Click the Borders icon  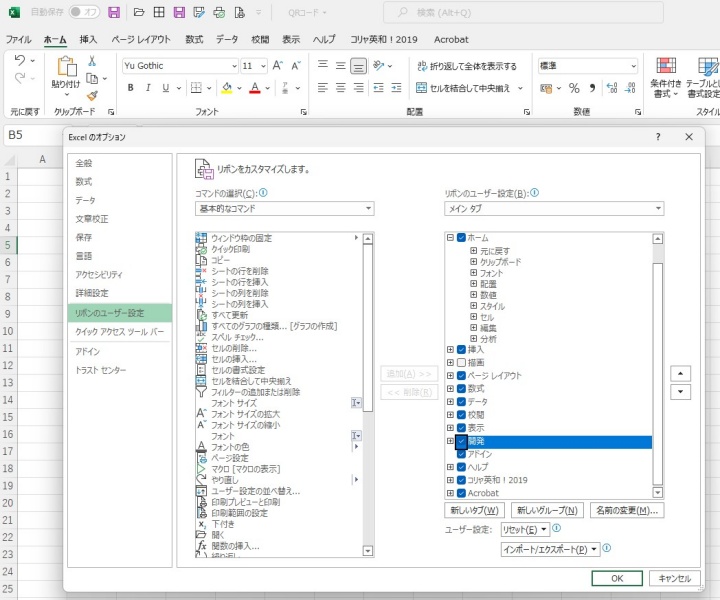(196, 88)
